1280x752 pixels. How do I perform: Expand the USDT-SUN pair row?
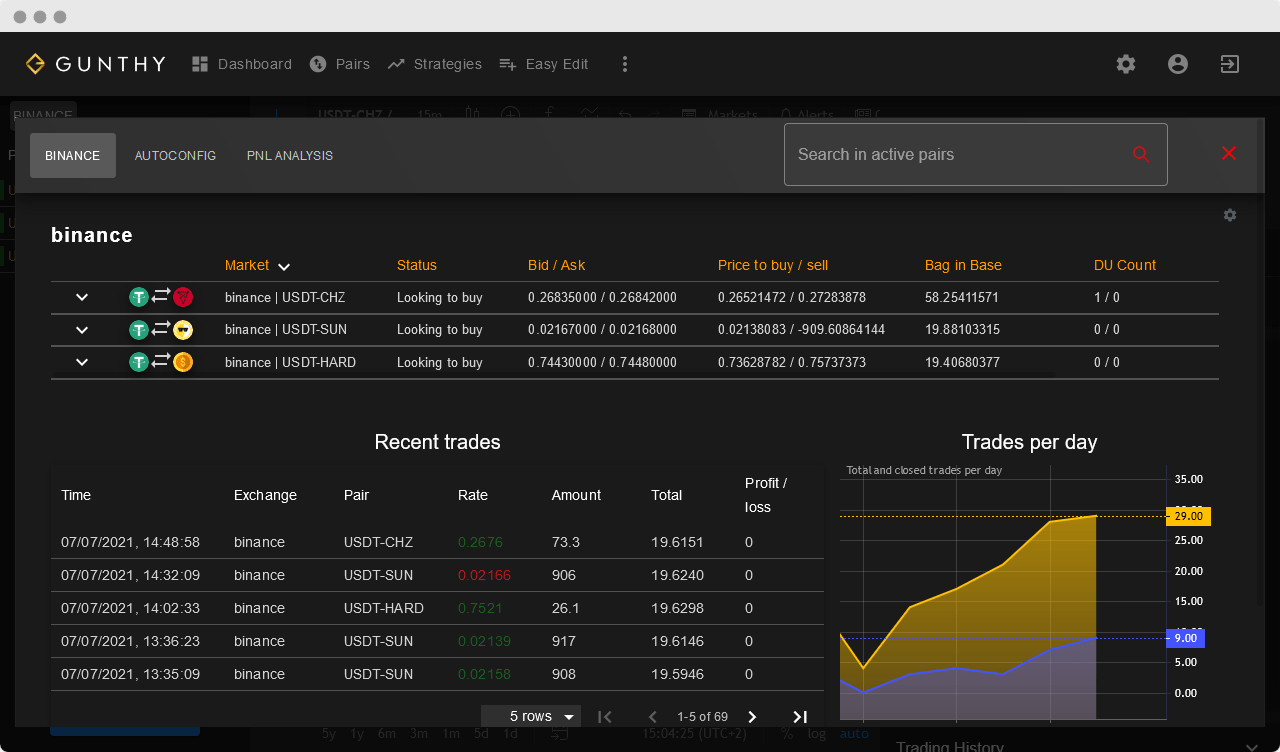click(82, 330)
